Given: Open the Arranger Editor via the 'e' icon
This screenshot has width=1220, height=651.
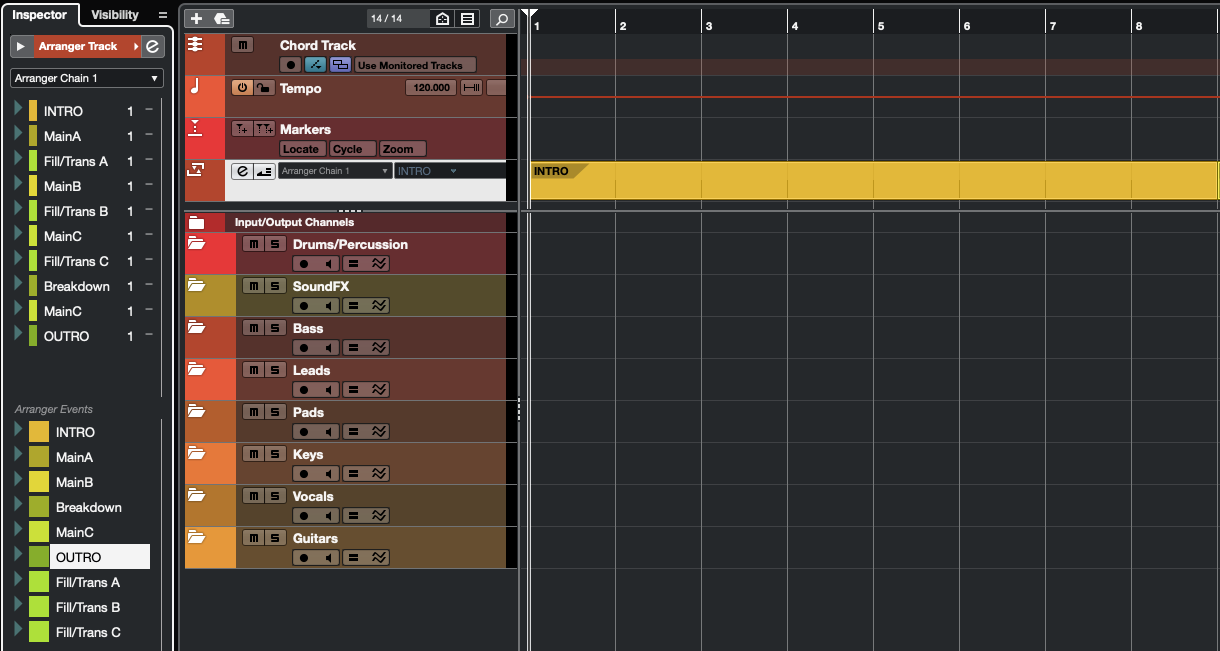Looking at the screenshot, I should point(240,170).
